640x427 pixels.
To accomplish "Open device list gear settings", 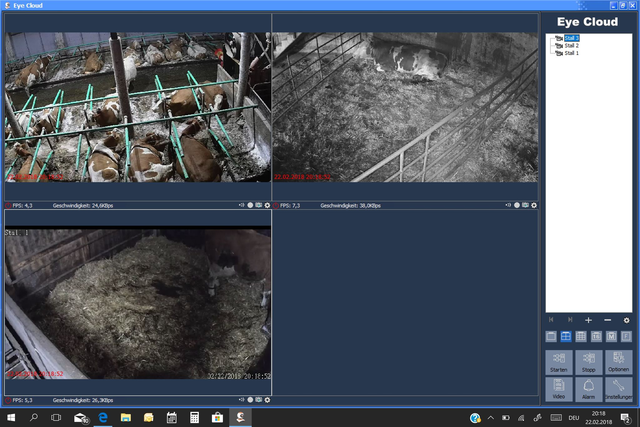I will point(626,320).
